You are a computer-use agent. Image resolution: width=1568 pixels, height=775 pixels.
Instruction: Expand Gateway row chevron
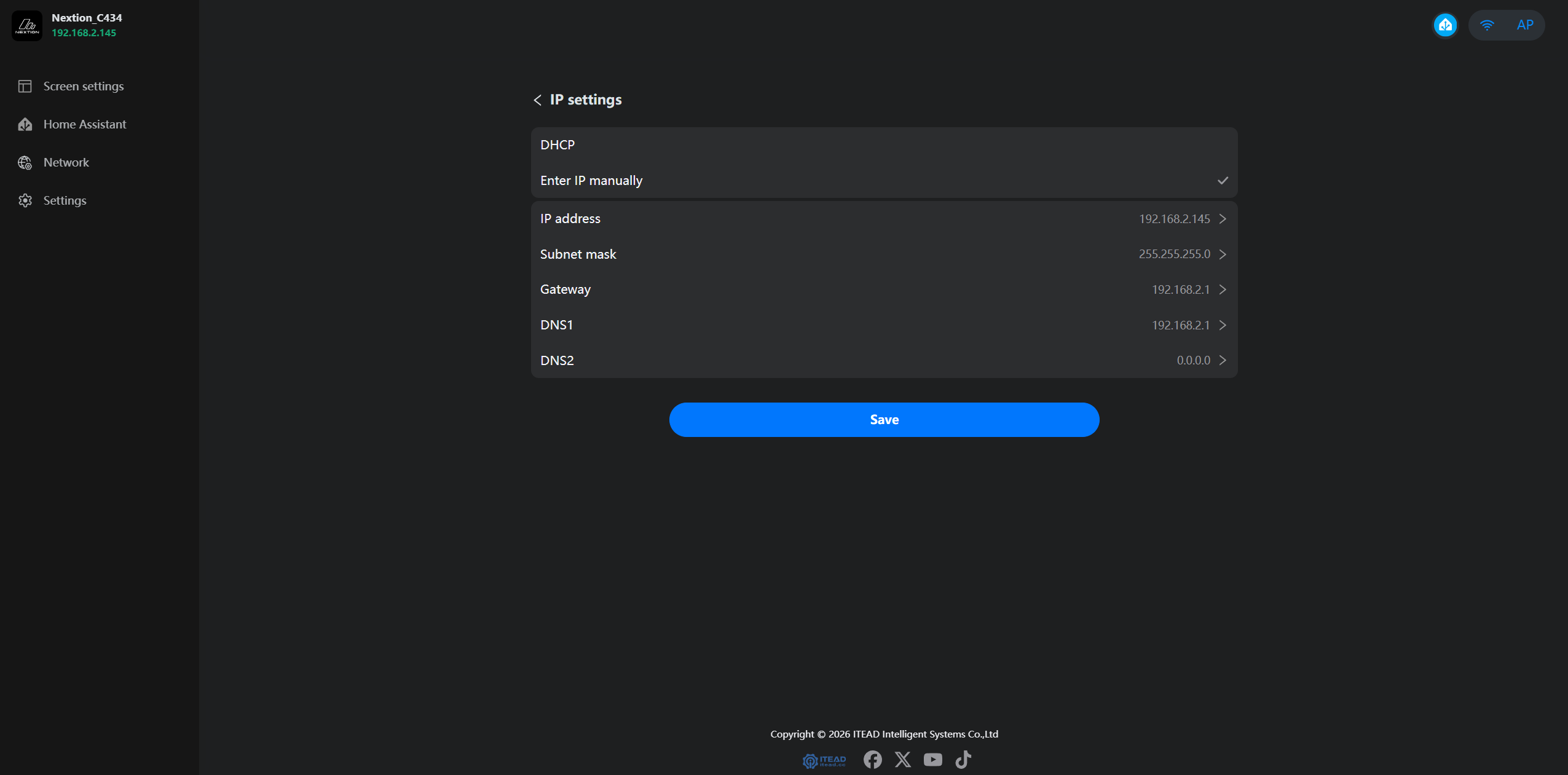[x=1223, y=289]
